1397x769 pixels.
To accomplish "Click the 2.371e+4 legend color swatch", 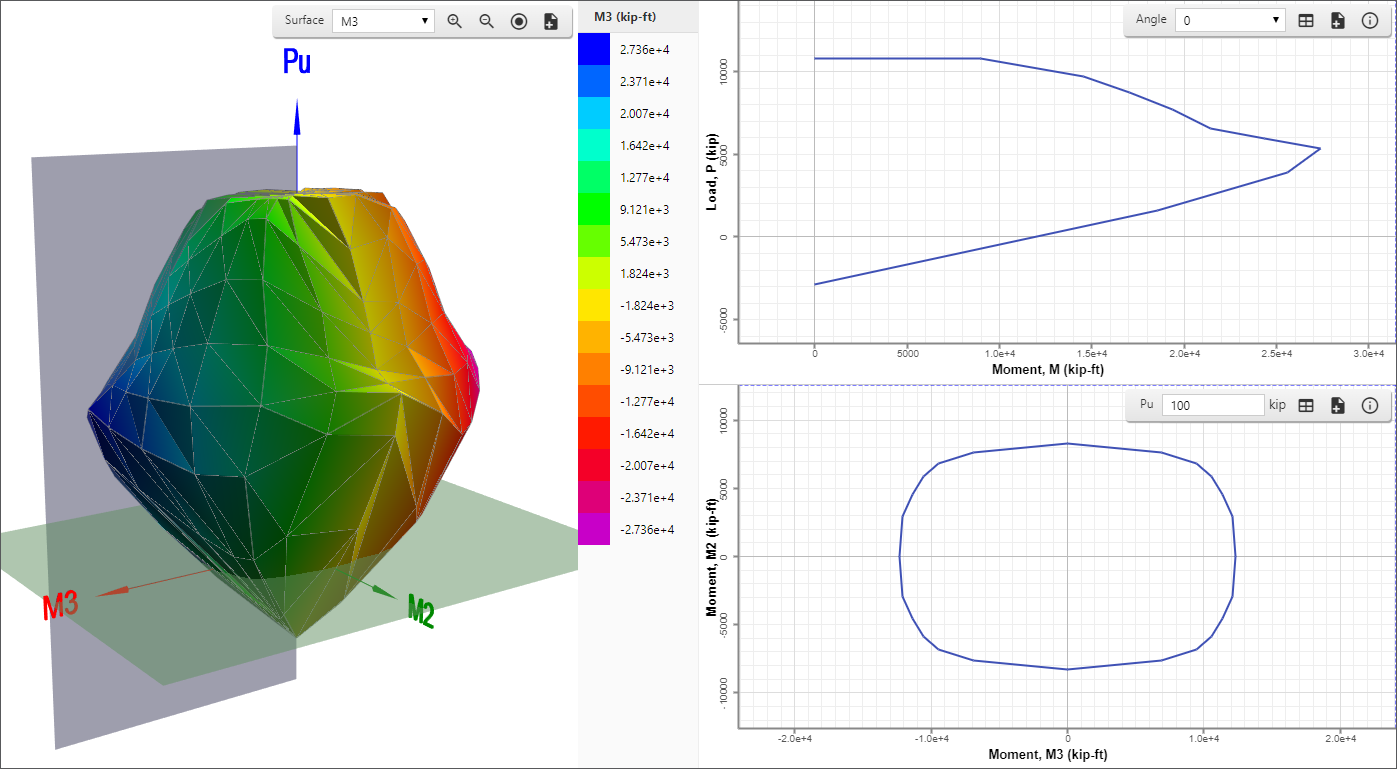I will (593, 81).
